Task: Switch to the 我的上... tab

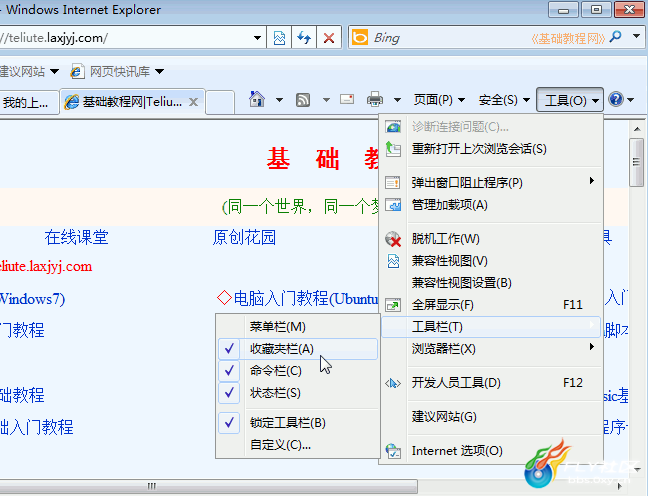Action: click(x=29, y=102)
